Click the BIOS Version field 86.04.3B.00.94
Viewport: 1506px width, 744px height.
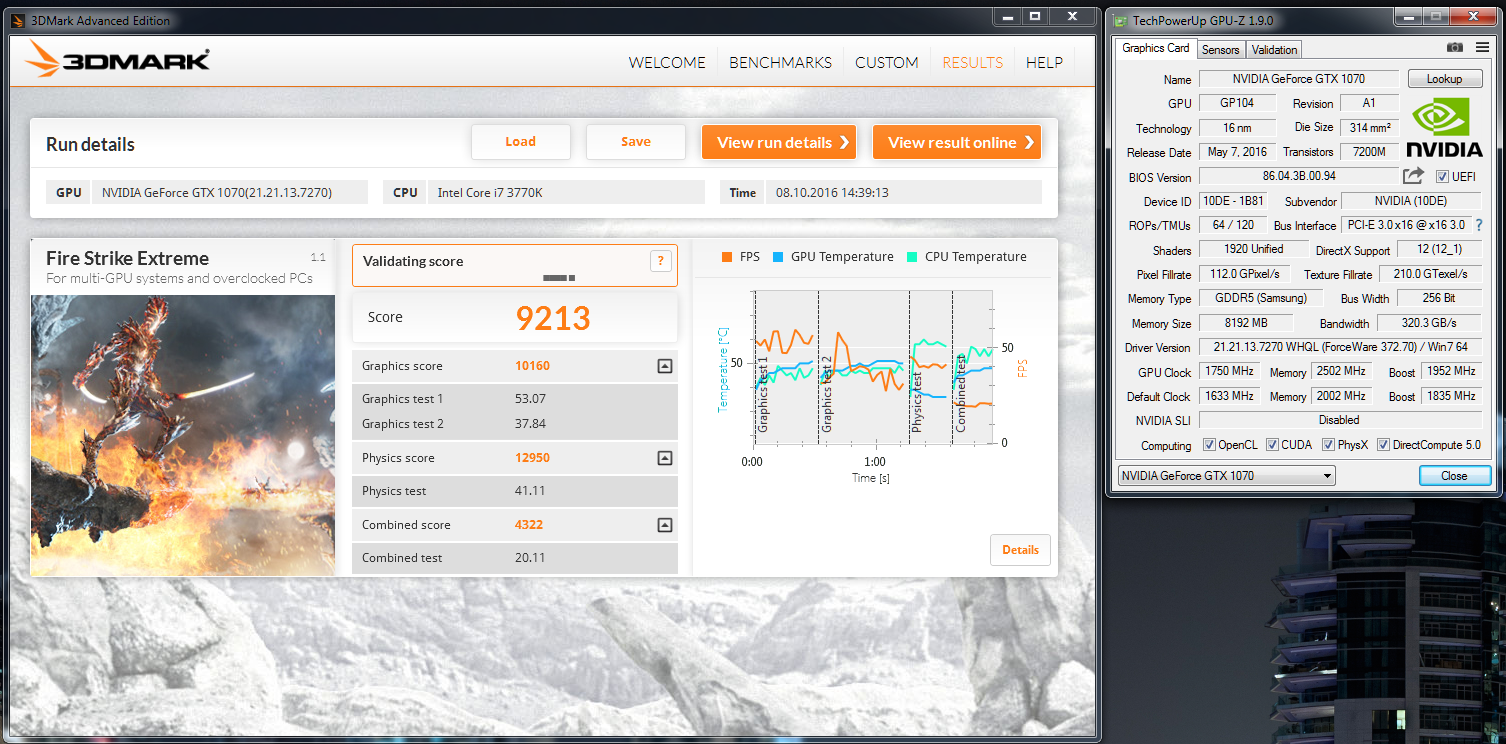point(1299,177)
